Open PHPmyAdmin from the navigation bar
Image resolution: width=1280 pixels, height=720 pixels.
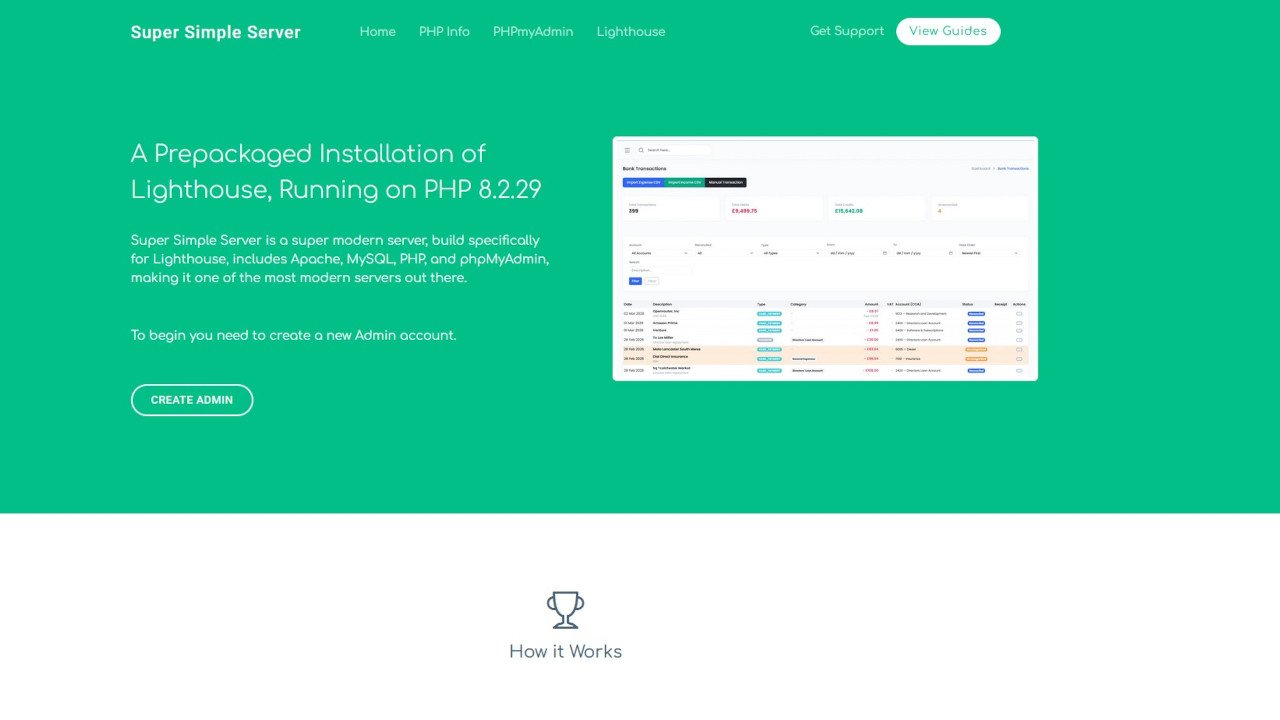pos(533,32)
